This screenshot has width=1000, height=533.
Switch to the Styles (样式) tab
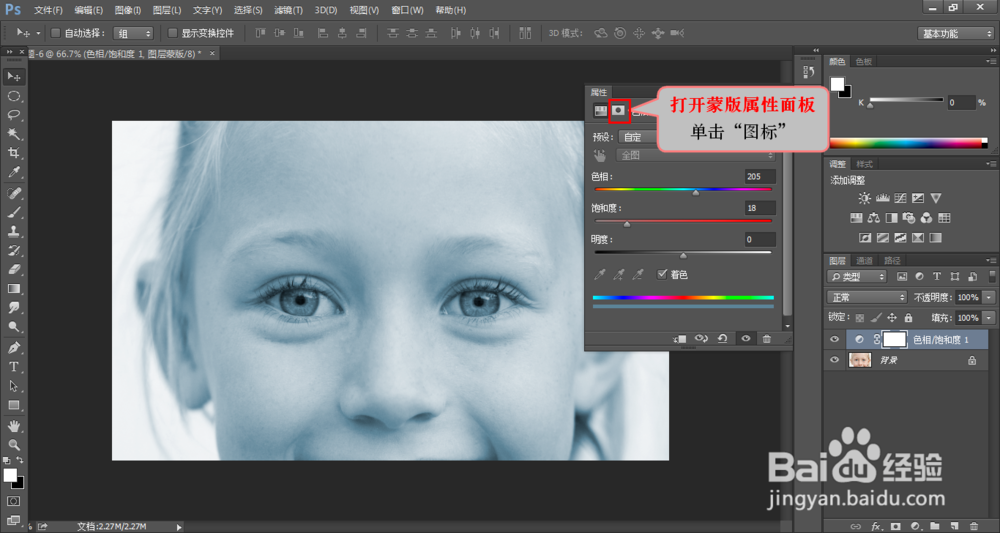864,164
